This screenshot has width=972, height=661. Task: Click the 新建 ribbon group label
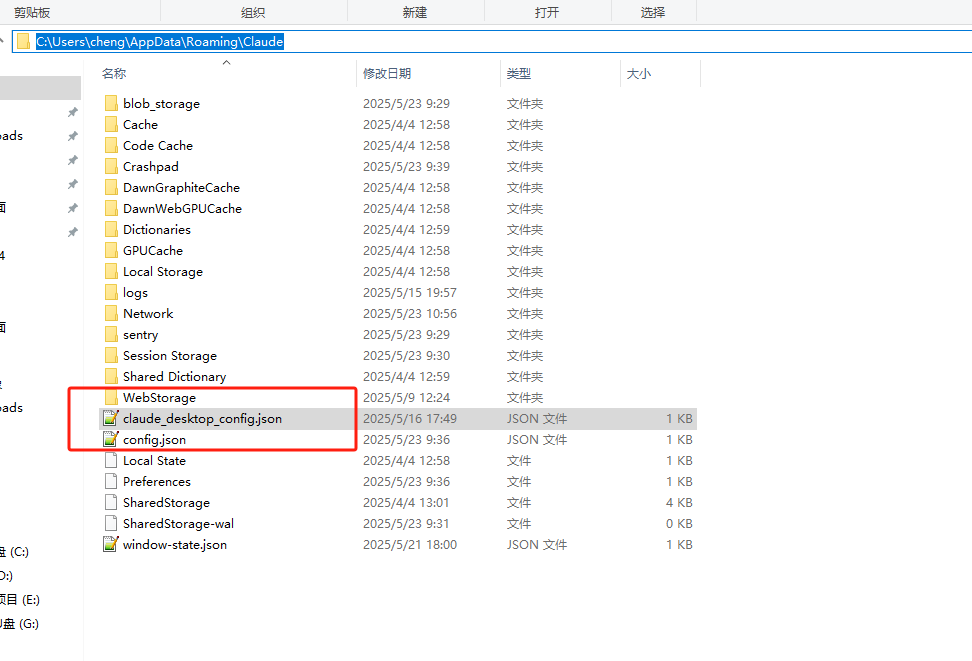pyautogui.click(x=415, y=12)
